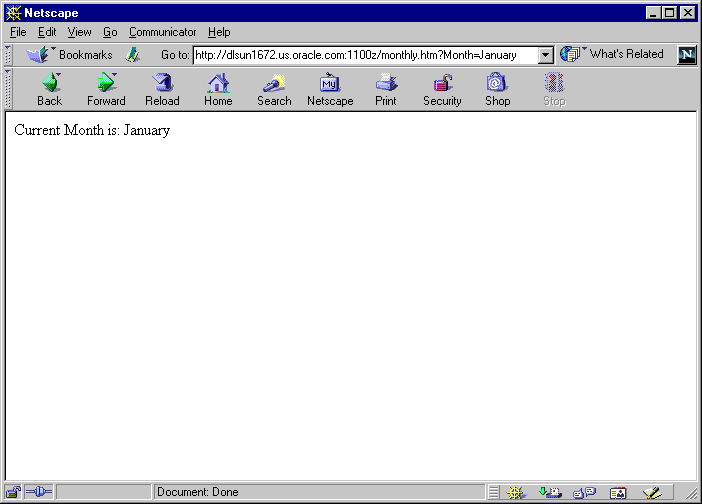
Task: Click the Netscape title bar icon
Action: (13, 13)
